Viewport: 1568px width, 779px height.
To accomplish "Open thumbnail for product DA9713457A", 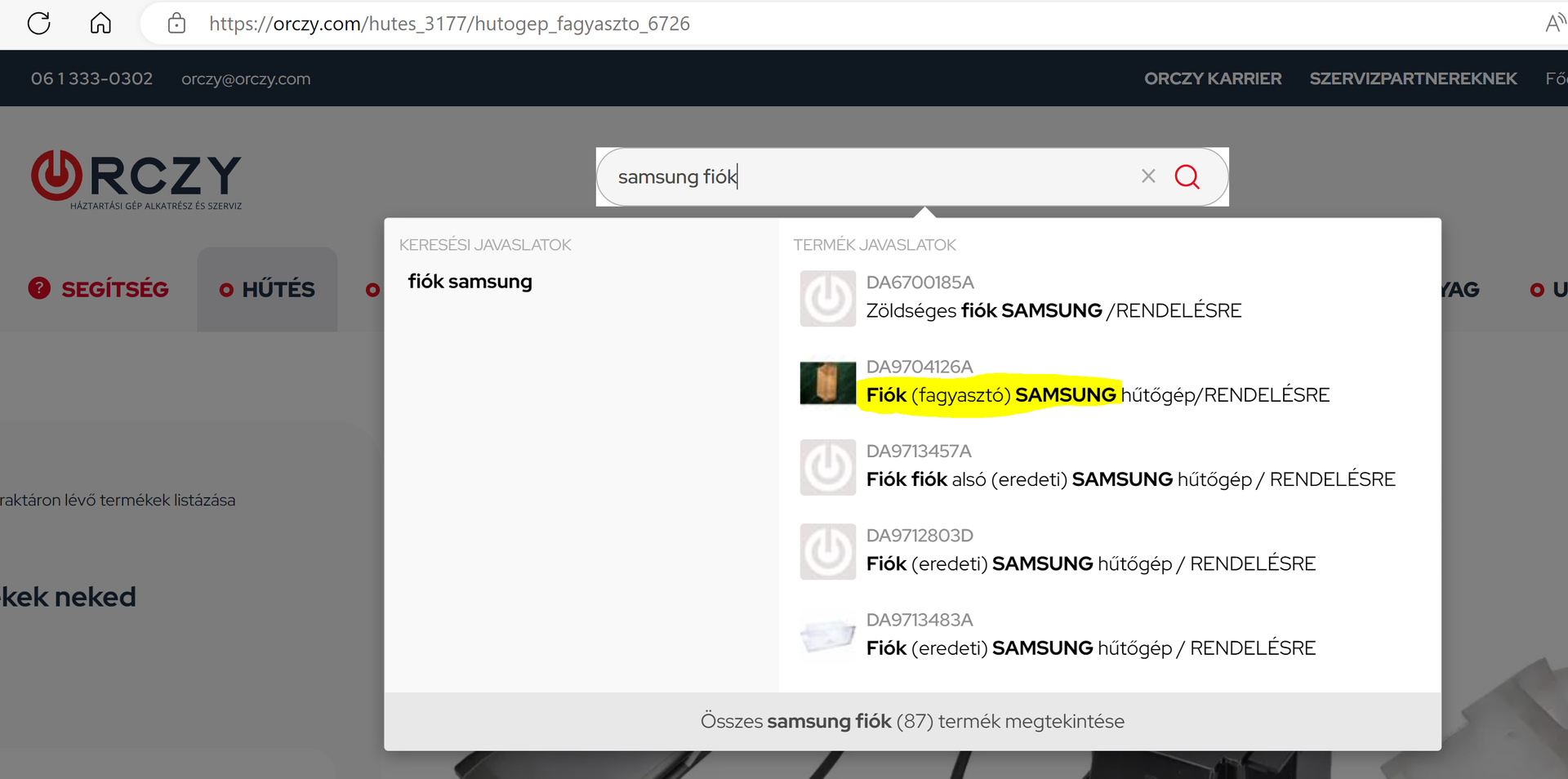I will click(827, 468).
